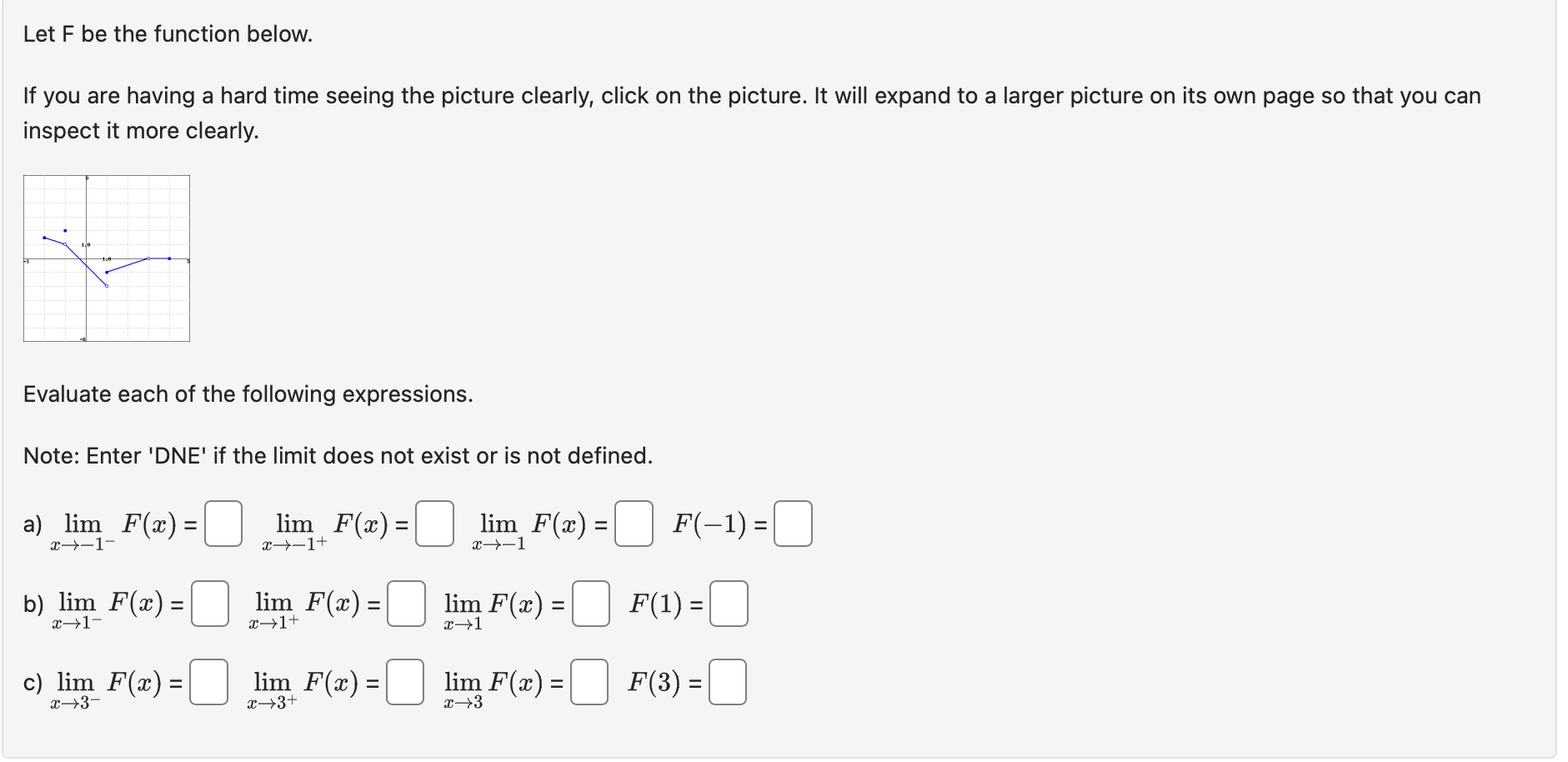Click the expandable graph of function F
Screen dimensions: 1568x762
tap(107, 257)
